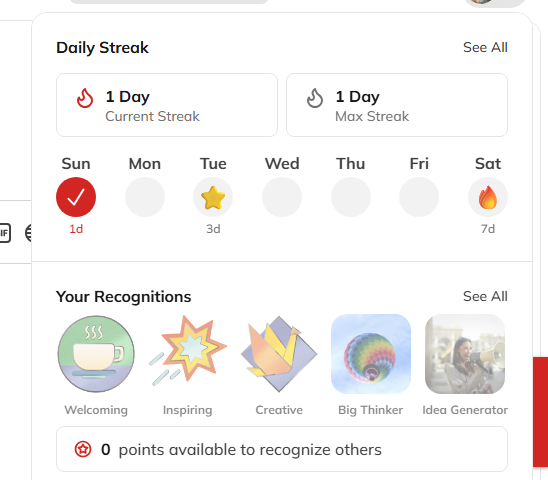Select the Inspiring starburst badge
This screenshot has height=480, width=548.
[188, 351]
